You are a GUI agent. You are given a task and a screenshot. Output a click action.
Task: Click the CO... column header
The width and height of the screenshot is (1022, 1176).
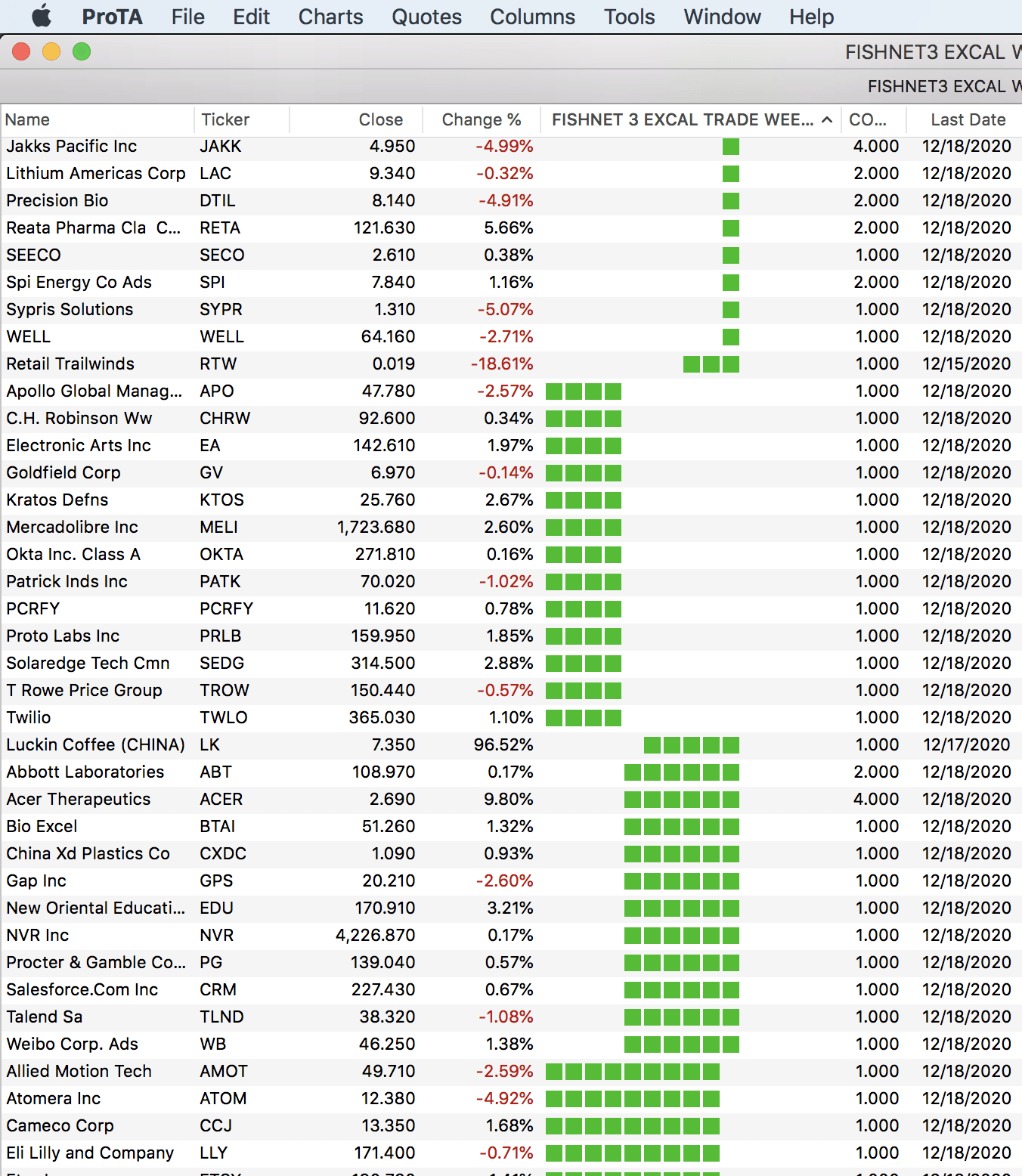(x=875, y=119)
